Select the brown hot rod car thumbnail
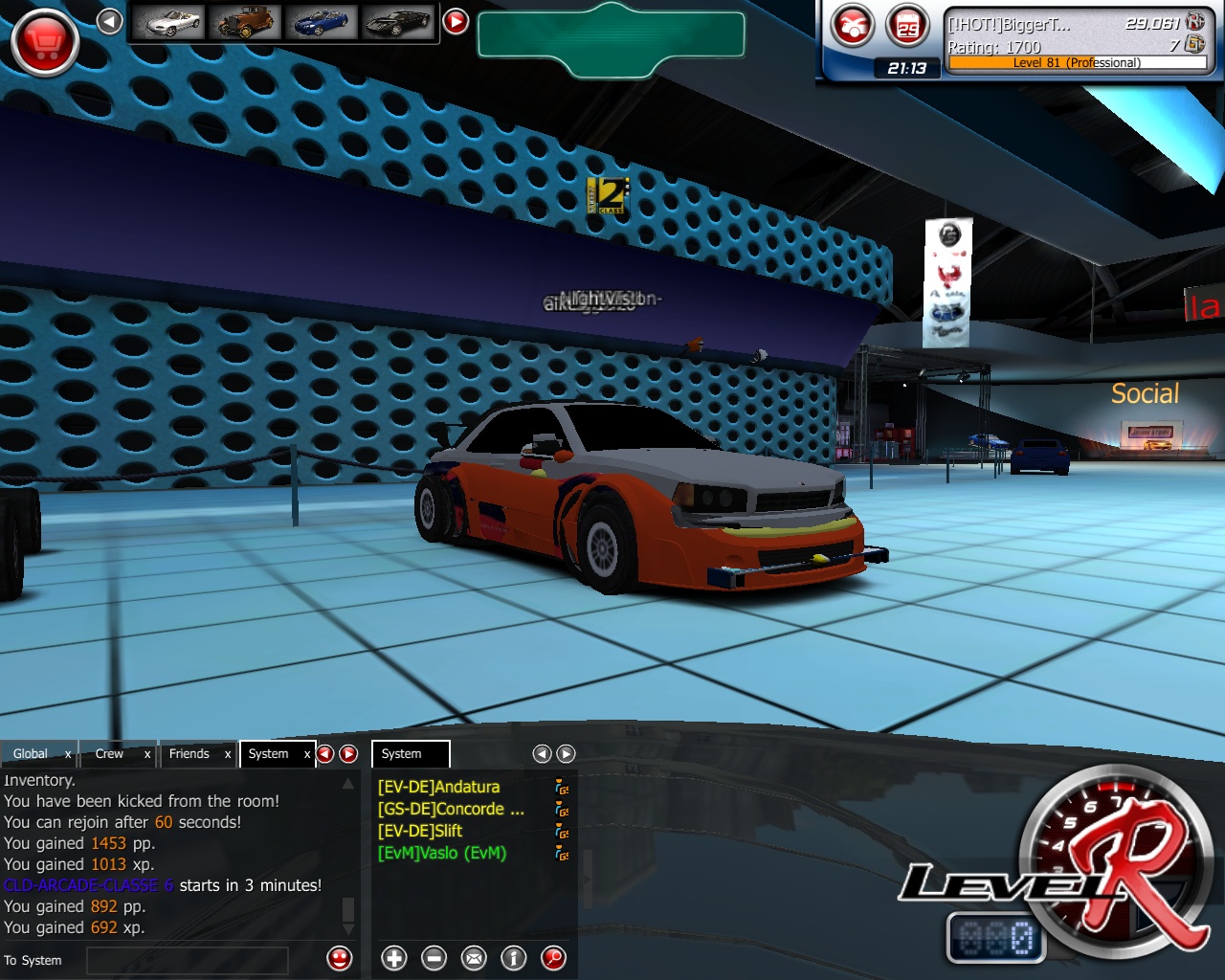The image size is (1225, 980). click(x=245, y=22)
